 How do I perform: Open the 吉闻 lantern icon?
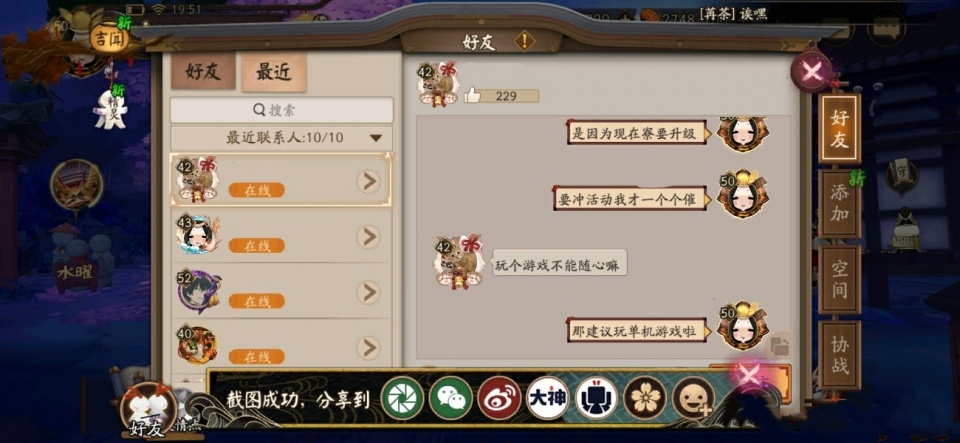(108, 40)
